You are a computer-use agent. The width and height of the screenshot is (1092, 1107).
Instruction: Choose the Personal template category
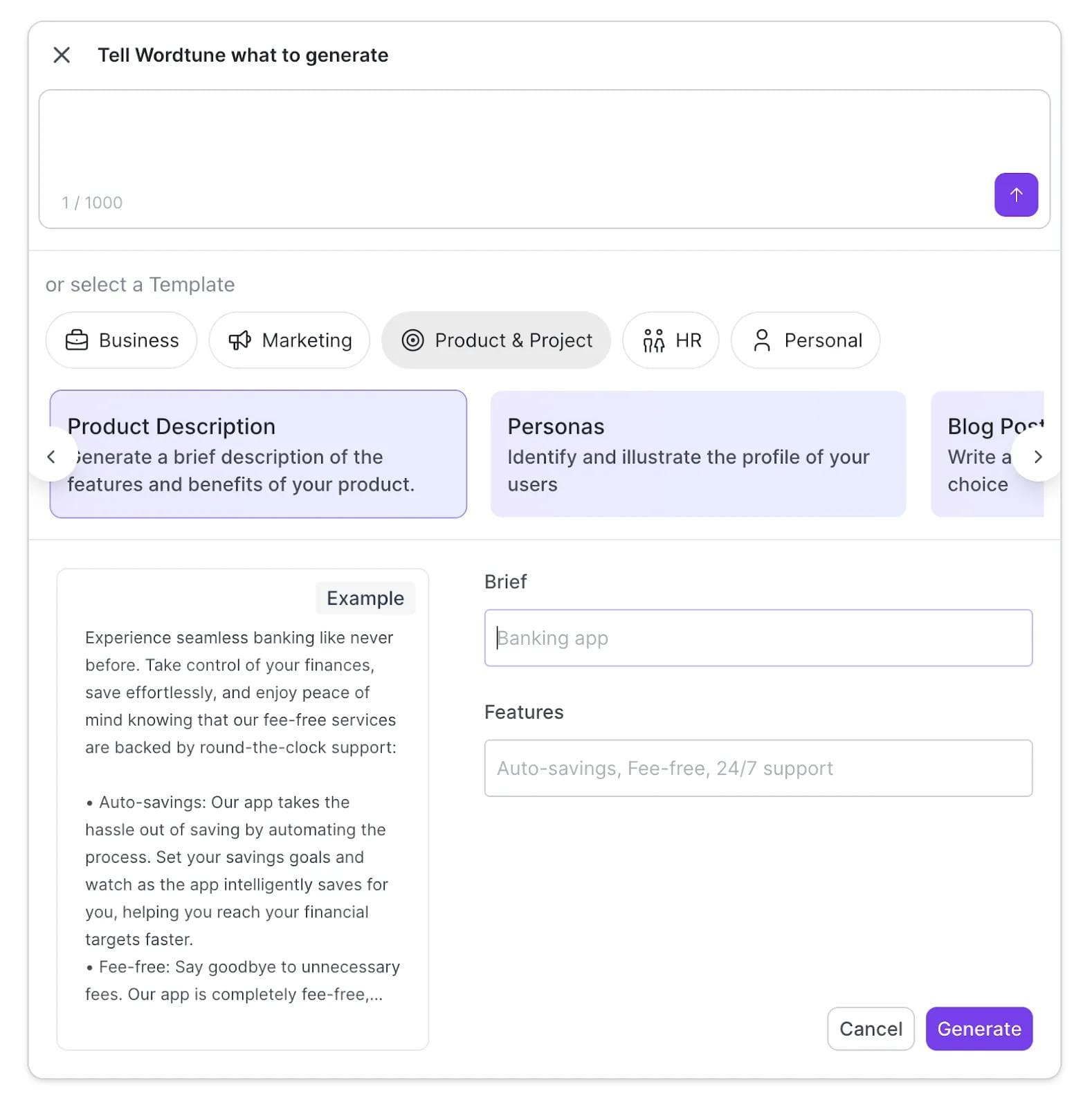[806, 340]
